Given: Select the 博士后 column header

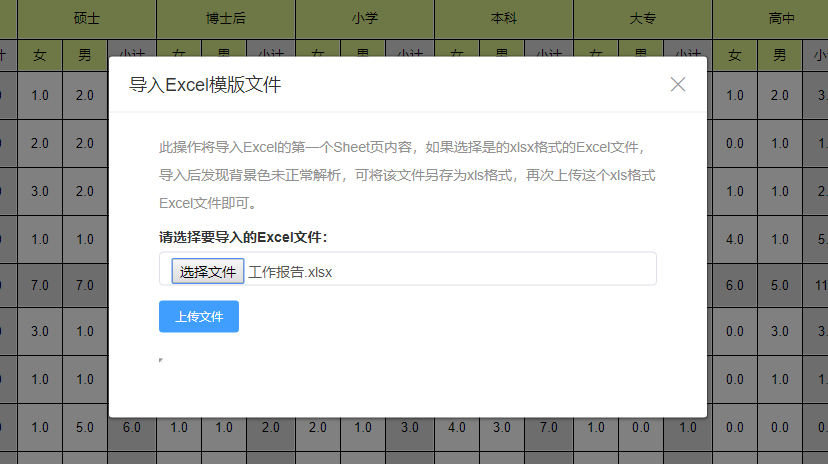Looking at the screenshot, I should point(226,18).
